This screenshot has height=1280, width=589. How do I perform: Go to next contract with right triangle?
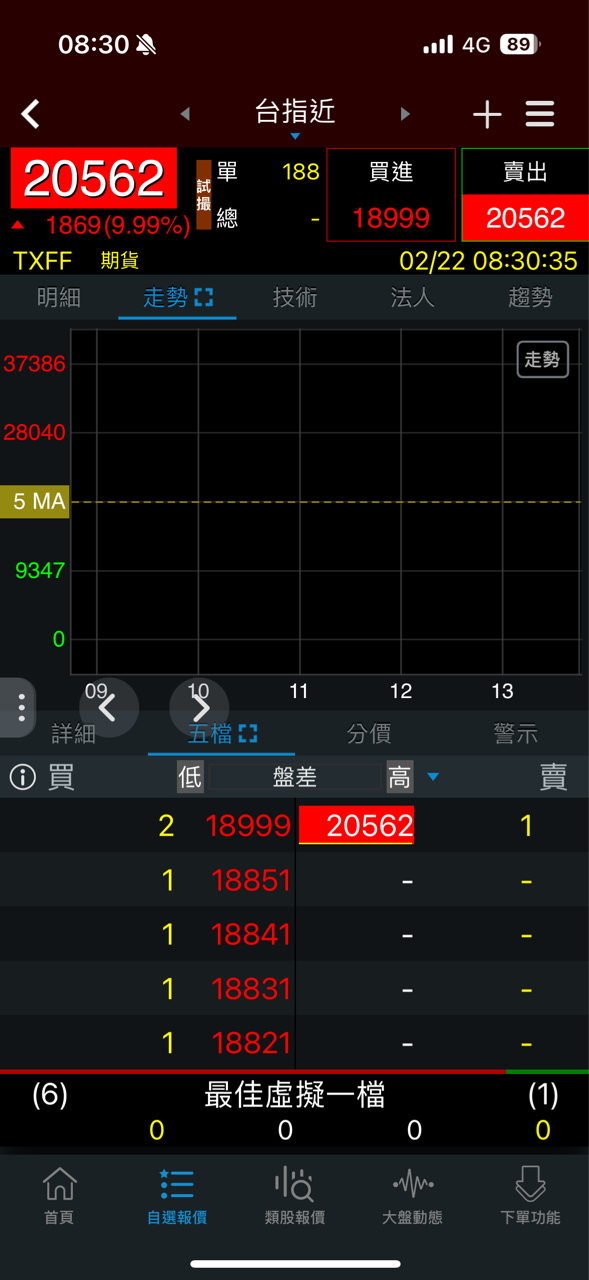click(x=405, y=114)
